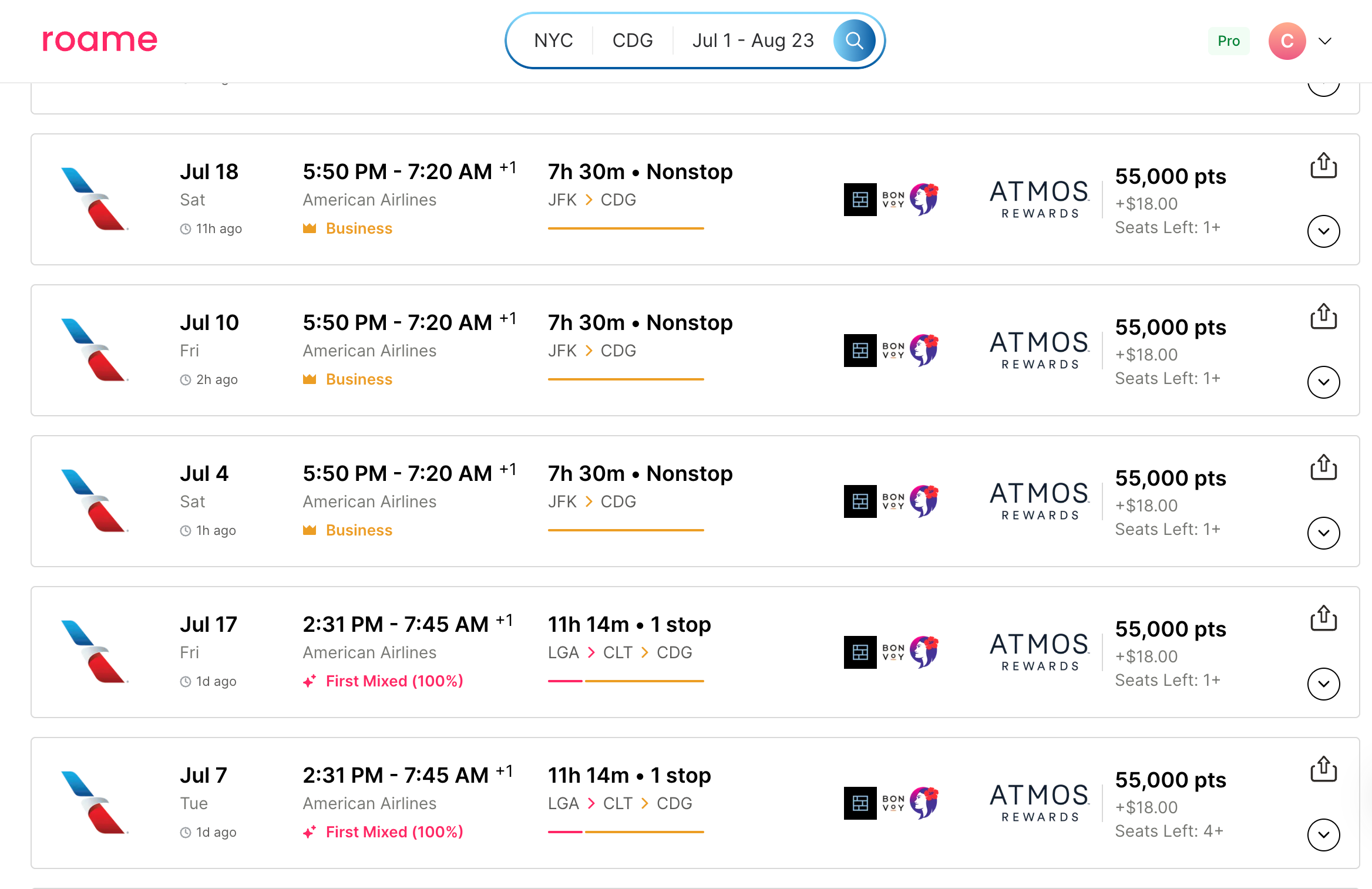
Task: Click the crown Business cabin icon on Jul 4
Action: (x=310, y=529)
